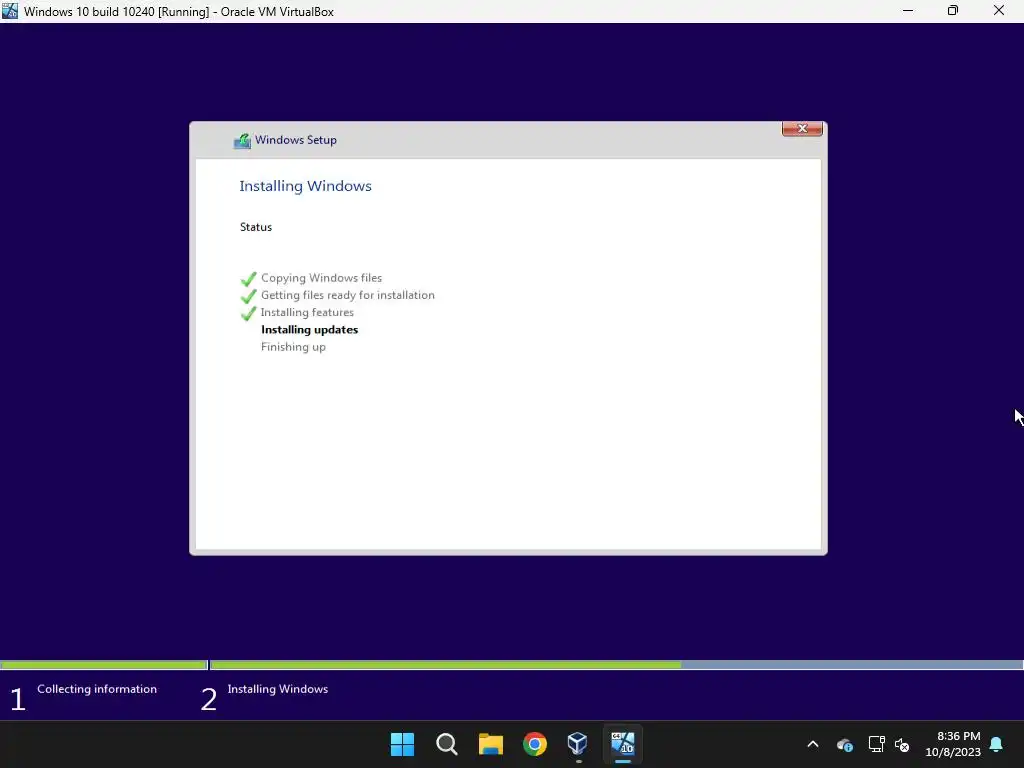The width and height of the screenshot is (1024, 768).
Task: Open the notifications bell
Action: pos(996,744)
